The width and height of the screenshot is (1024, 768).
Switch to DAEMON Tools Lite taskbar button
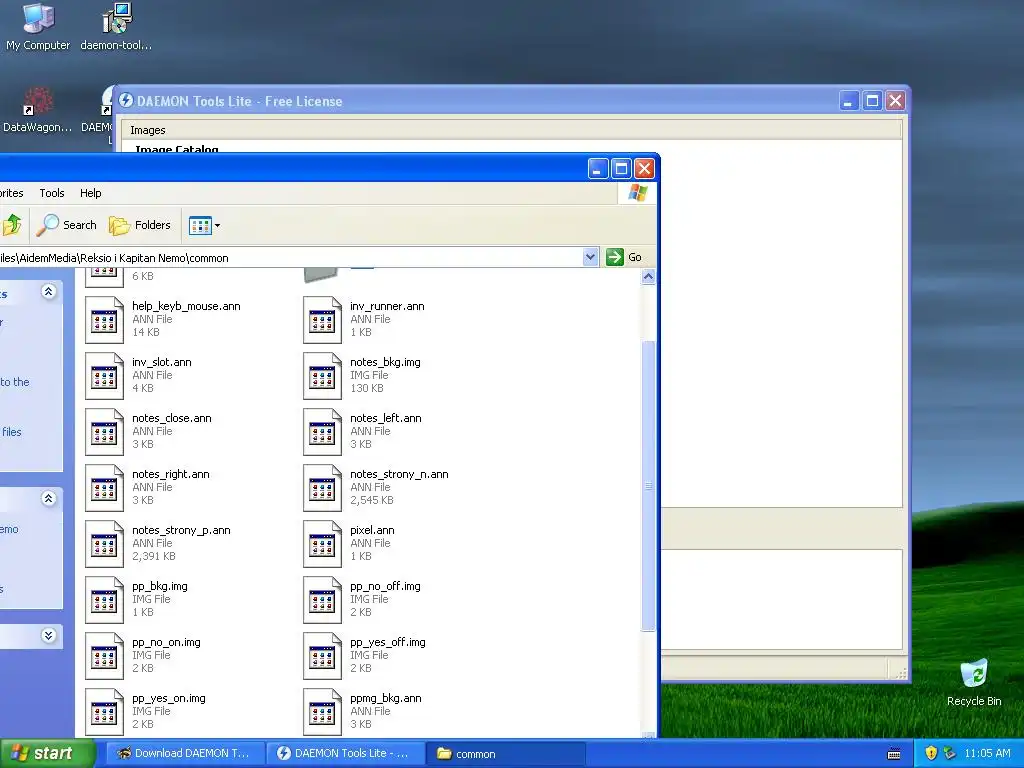click(345, 754)
